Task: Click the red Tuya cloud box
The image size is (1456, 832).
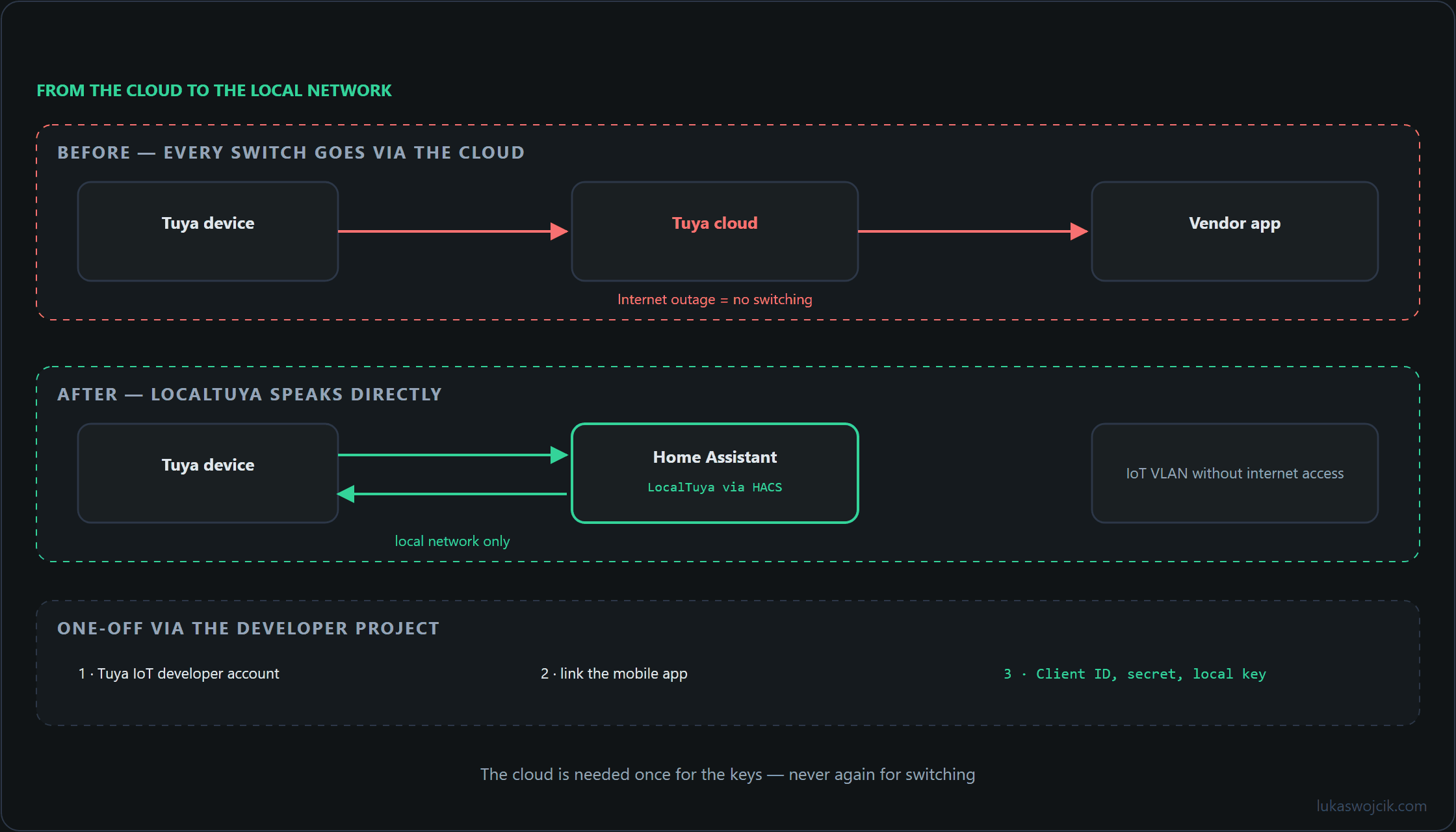Action: [715, 231]
